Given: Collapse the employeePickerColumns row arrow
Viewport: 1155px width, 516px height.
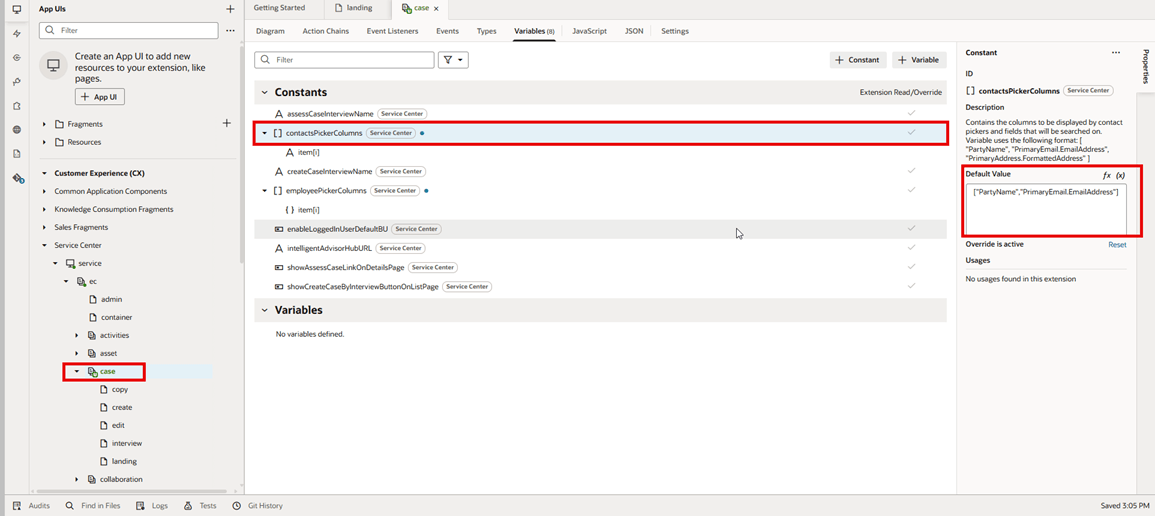Looking at the screenshot, I should click(x=264, y=191).
